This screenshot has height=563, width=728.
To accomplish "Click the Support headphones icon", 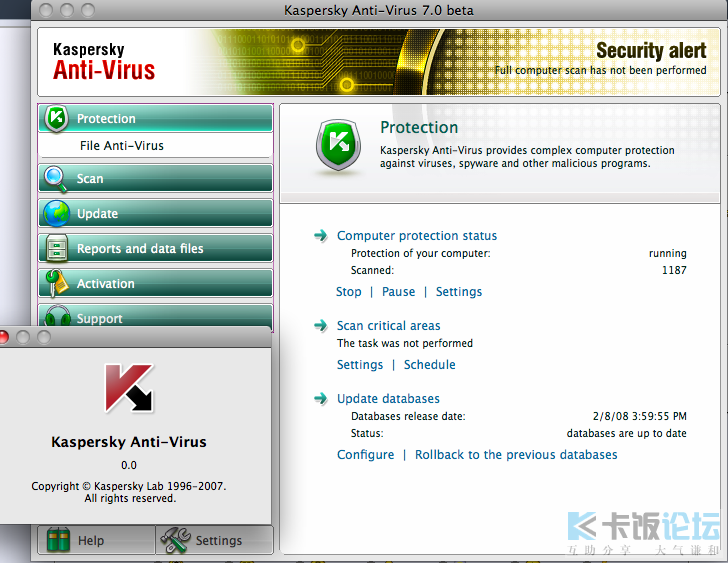I will (58, 316).
